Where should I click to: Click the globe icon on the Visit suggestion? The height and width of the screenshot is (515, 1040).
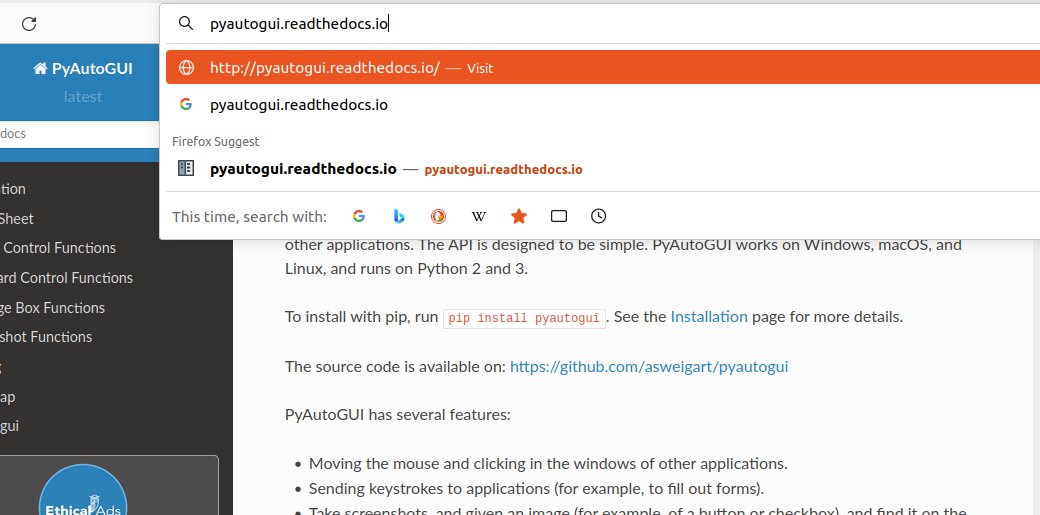(x=186, y=68)
